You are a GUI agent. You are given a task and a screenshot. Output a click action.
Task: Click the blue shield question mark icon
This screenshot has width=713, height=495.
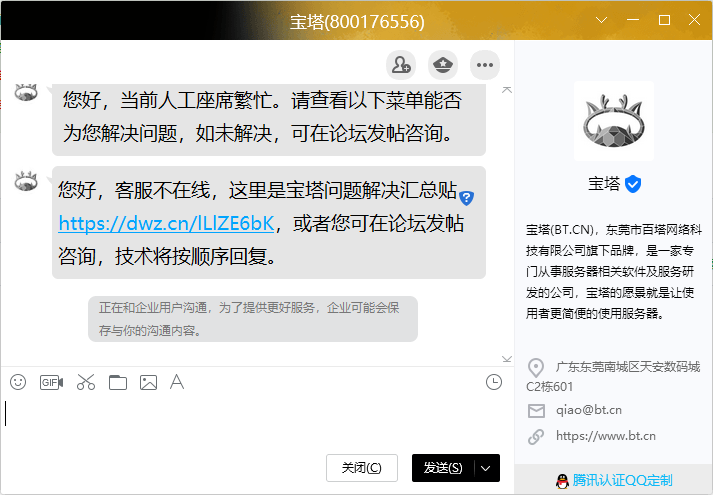(x=467, y=198)
